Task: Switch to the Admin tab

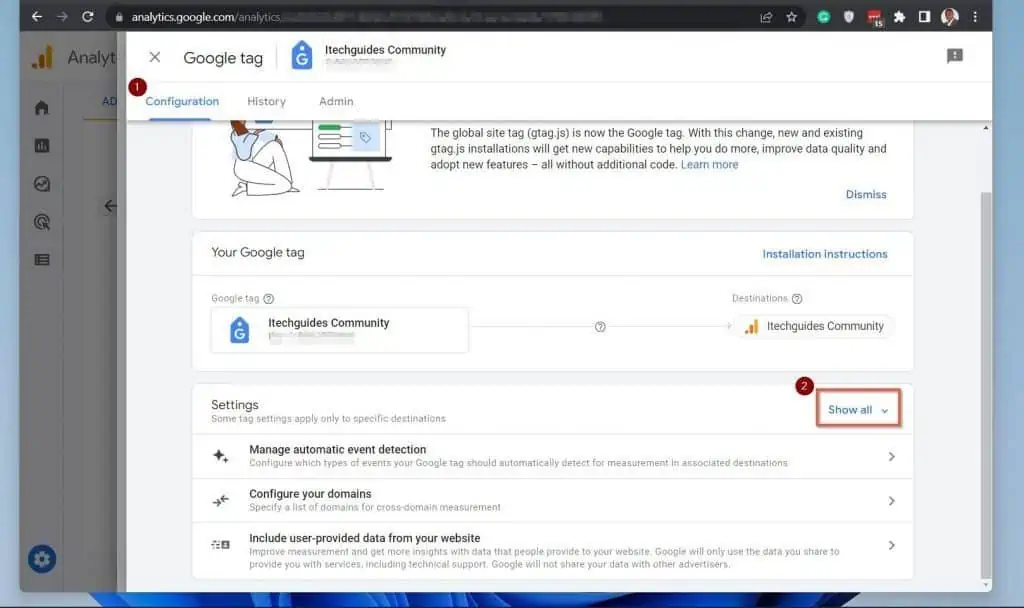Action: pos(336,101)
